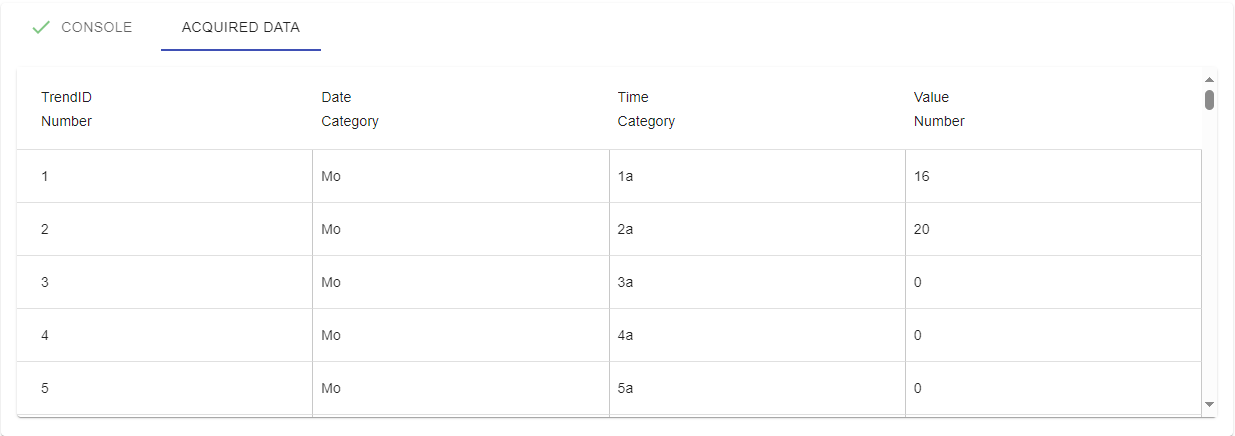1235x436 pixels.
Task: Click the scrollbar down arrow
Action: 1209,404
